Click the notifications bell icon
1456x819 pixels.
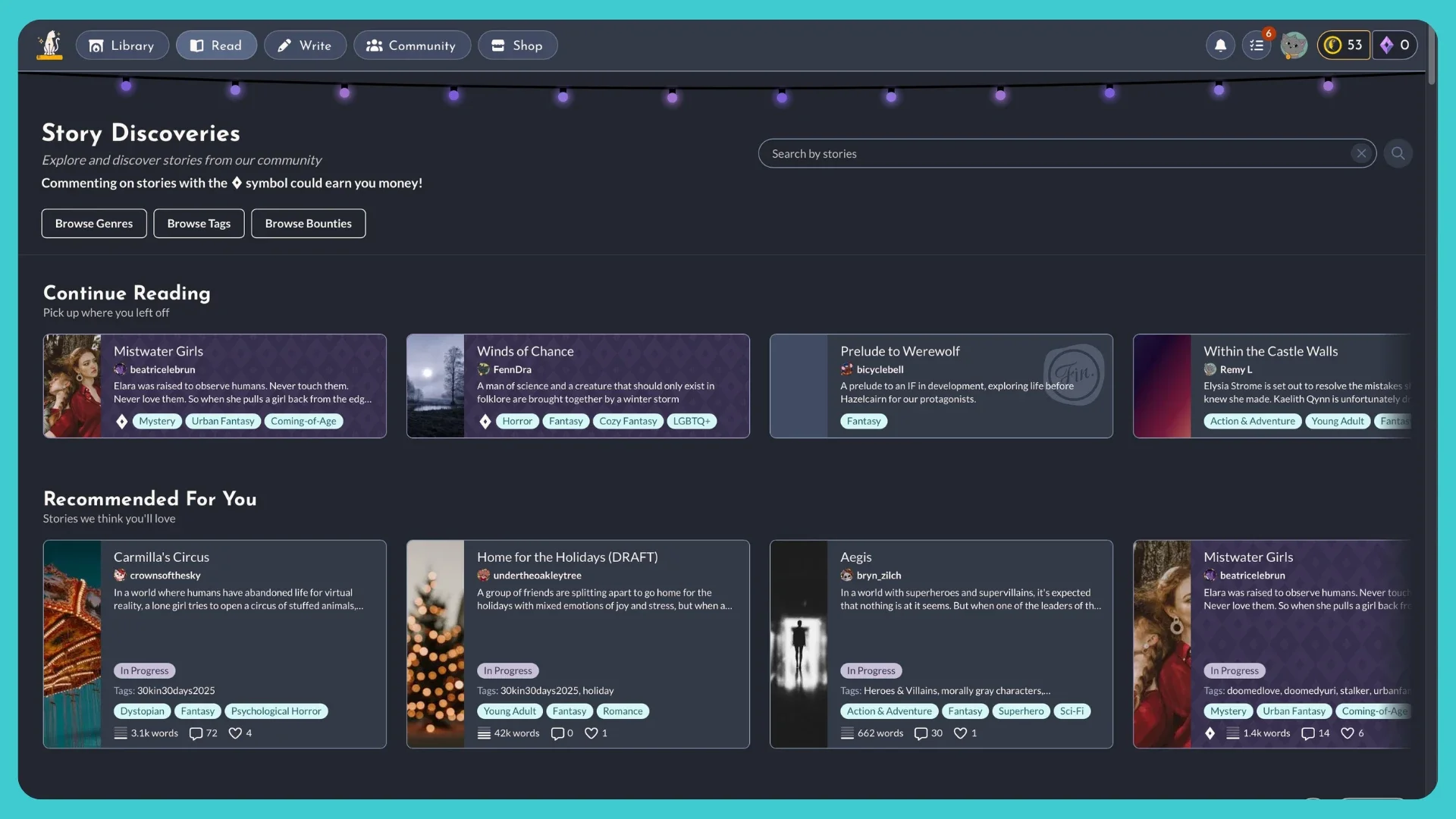pos(1220,45)
